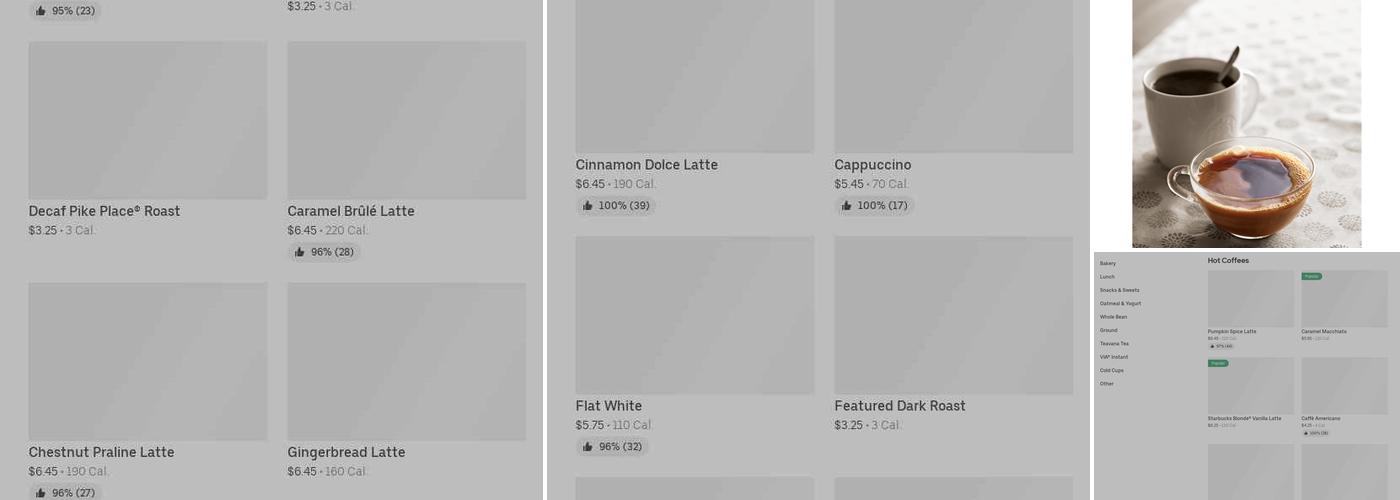Image resolution: width=1400 pixels, height=500 pixels.
Task: Click Popular badge on Starbucks Blonde Vanilla Latte
Action: (1218, 363)
